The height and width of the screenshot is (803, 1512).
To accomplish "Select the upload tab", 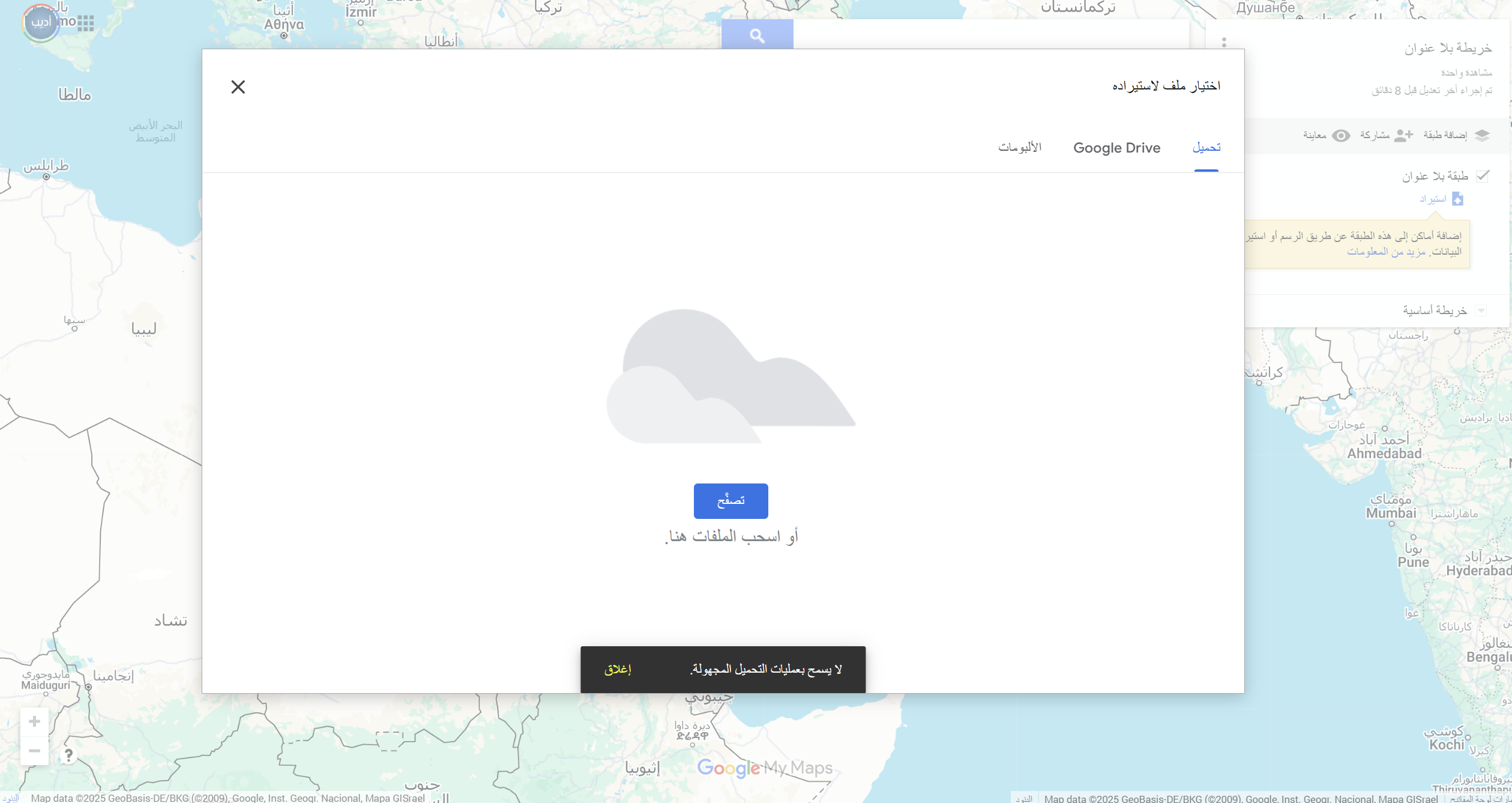I will coord(1206,148).
